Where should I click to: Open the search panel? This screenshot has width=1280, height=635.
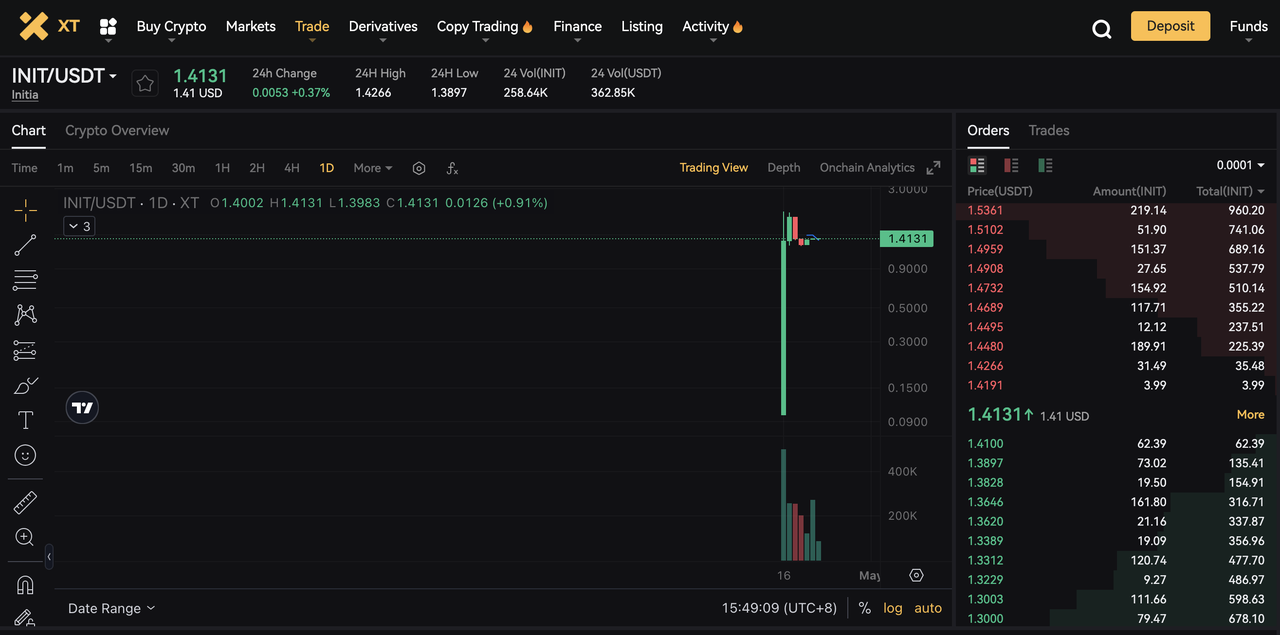click(1101, 29)
